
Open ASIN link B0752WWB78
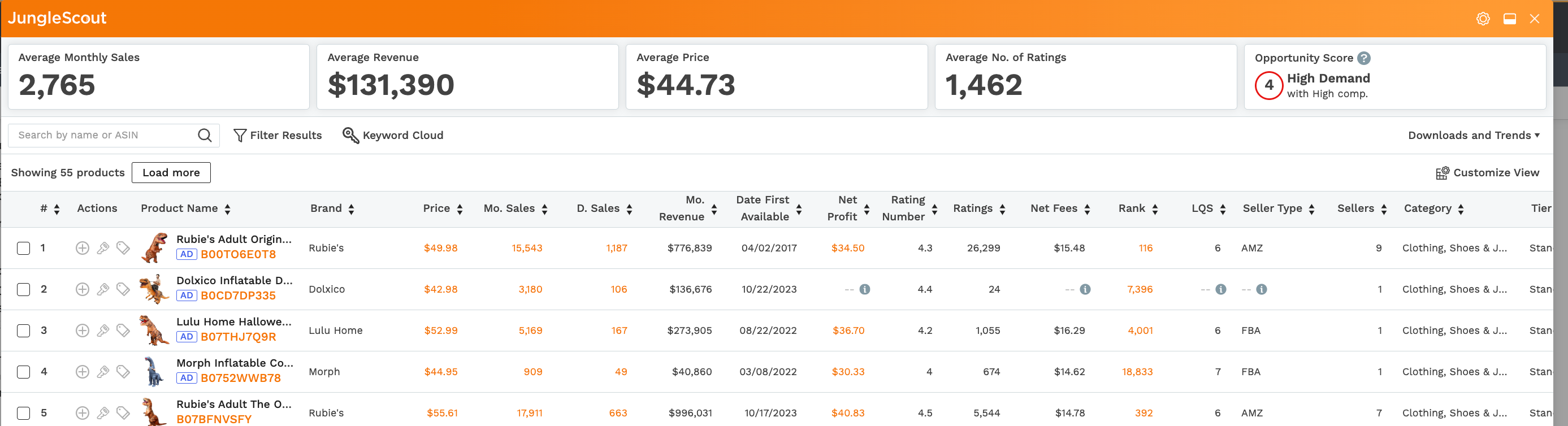coord(240,379)
